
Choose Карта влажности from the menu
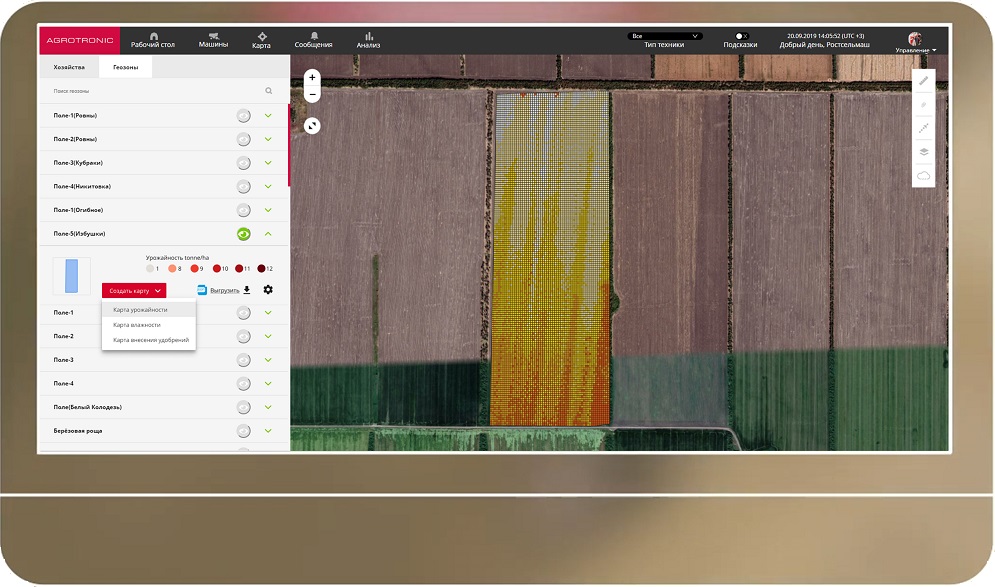137,325
